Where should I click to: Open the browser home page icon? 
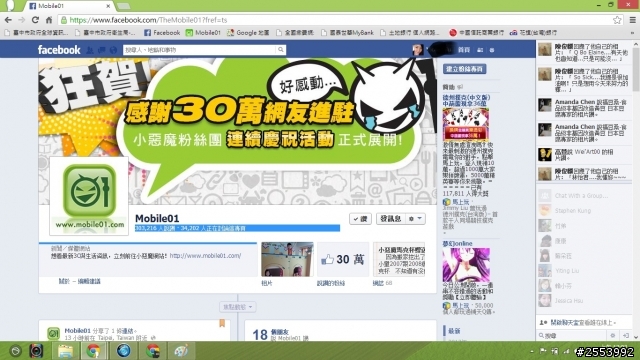point(49,20)
